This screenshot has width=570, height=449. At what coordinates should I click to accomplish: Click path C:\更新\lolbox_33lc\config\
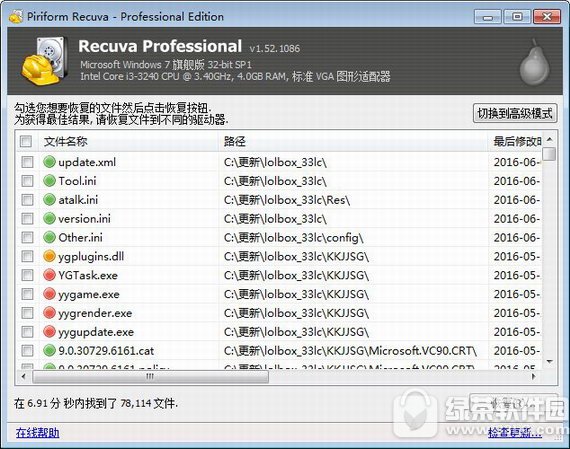[x=293, y=238]
